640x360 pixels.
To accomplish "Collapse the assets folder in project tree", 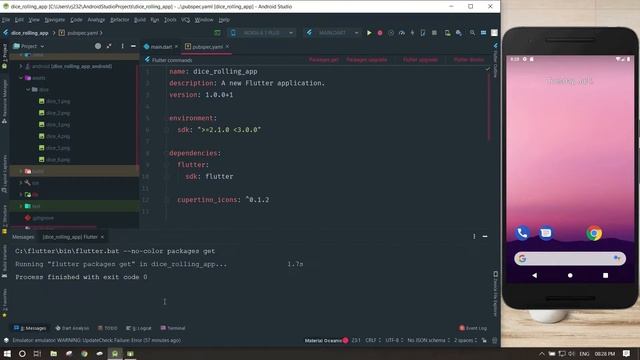I will point(21,78).
